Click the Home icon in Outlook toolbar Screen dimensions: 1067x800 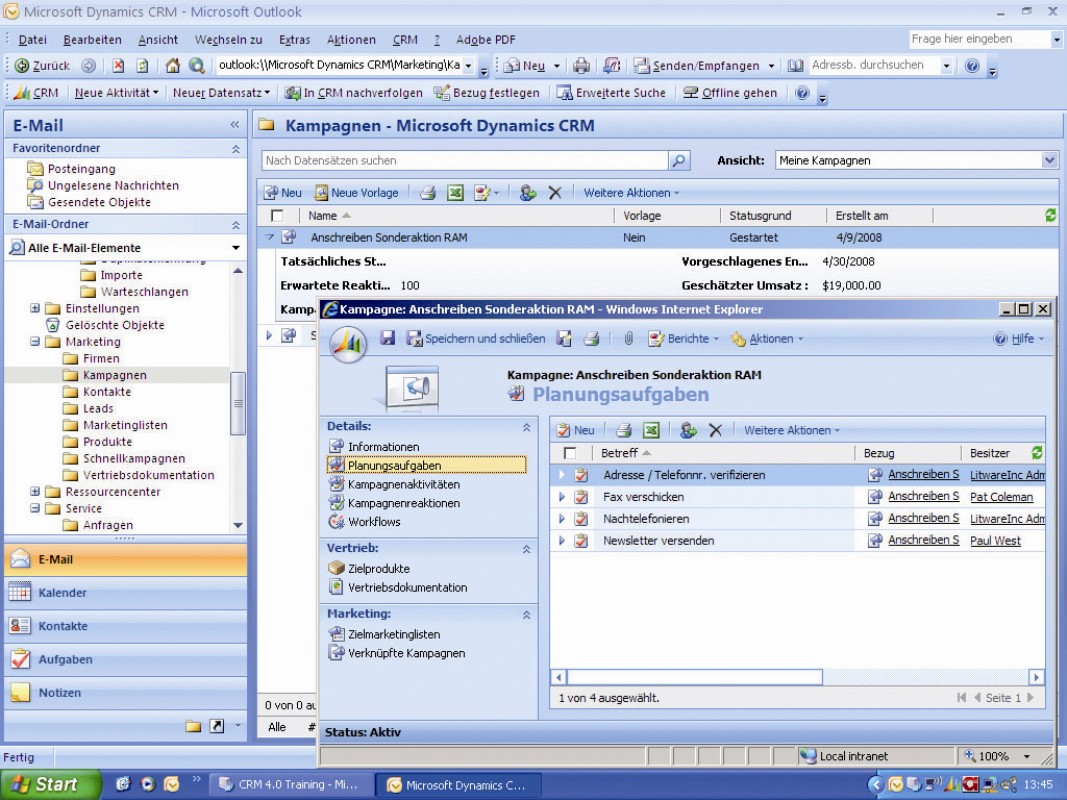coord(173,65)
